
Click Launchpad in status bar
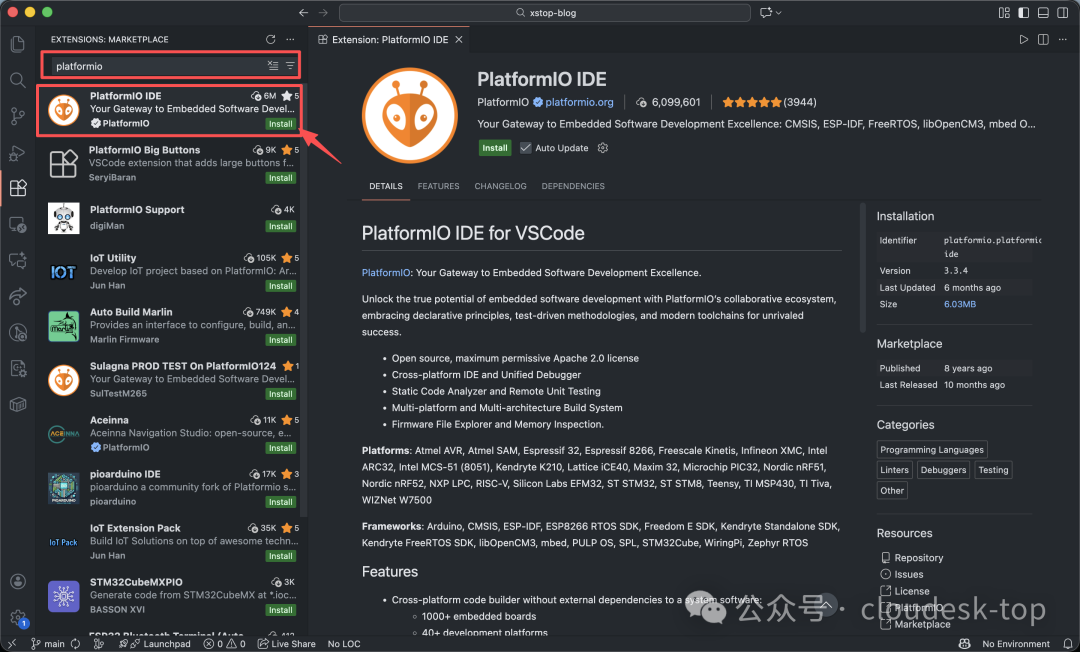pos(154,644)
